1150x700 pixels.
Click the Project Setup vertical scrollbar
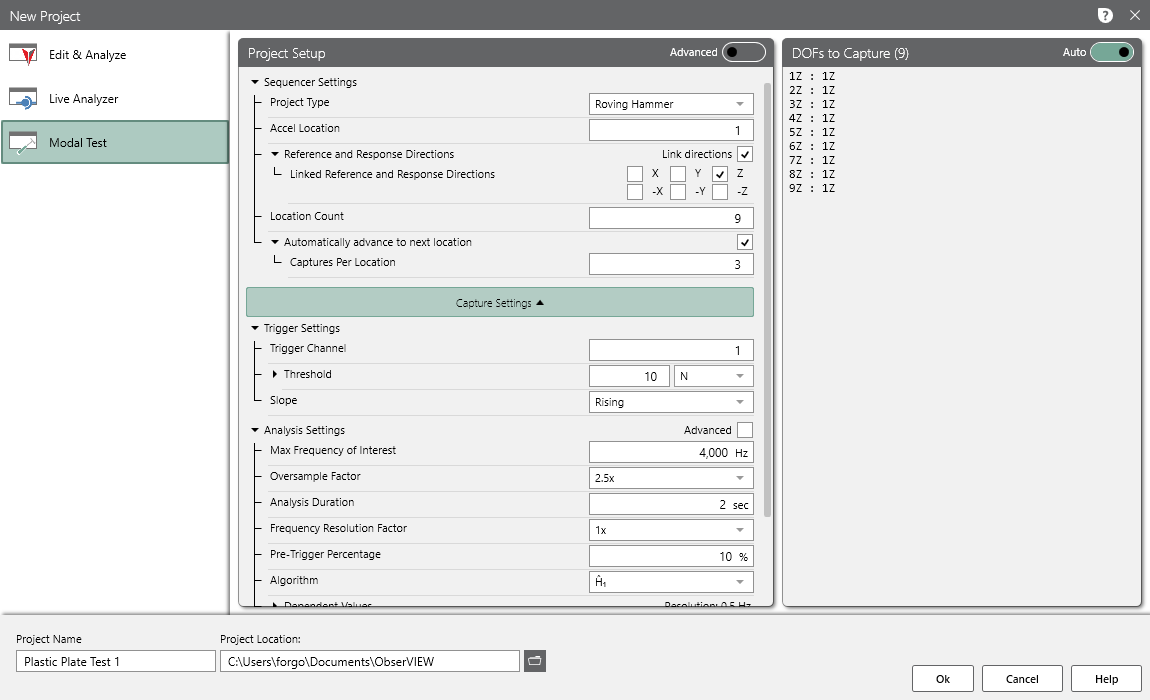tap(767, 300)
